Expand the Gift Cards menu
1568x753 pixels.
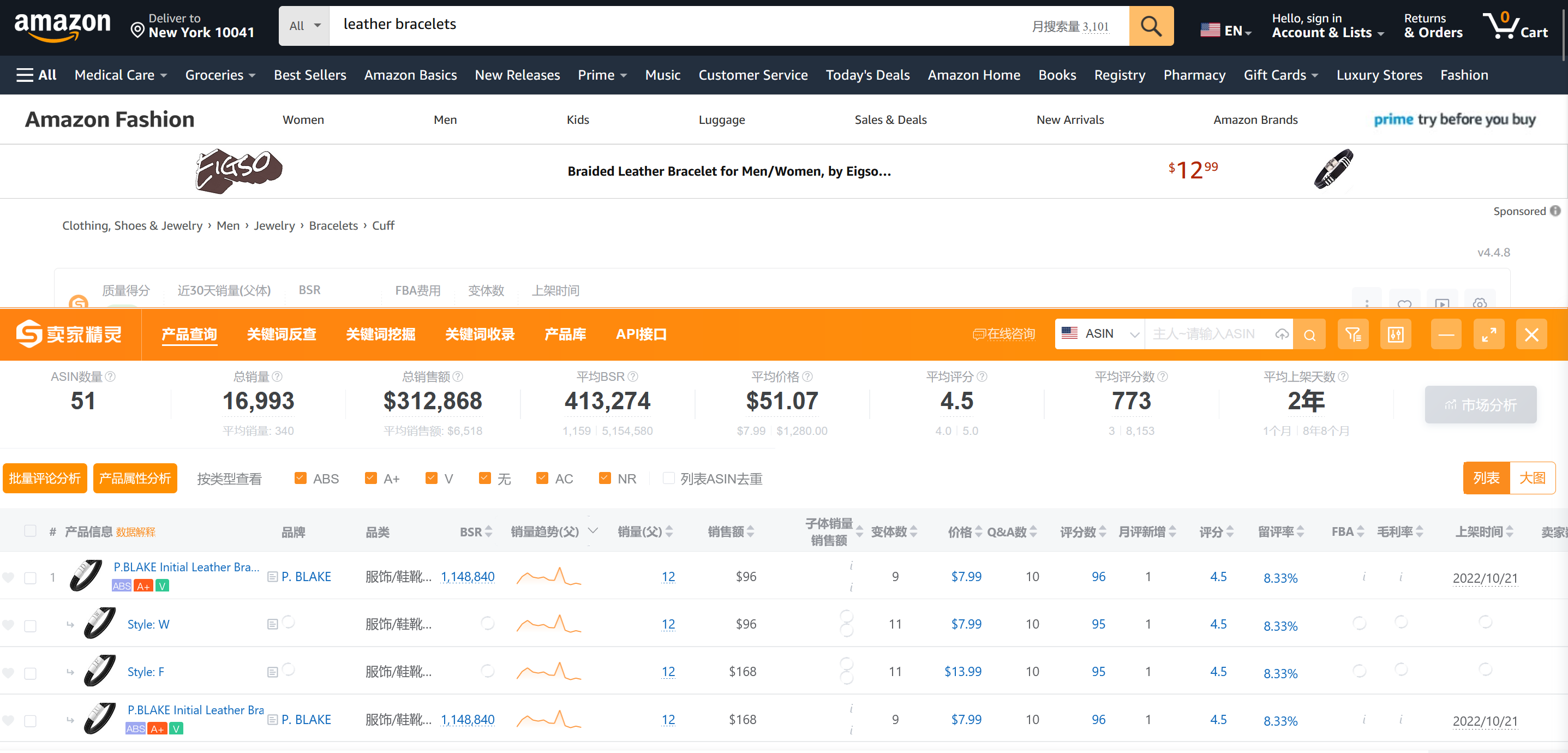[x=1280, y=75]
